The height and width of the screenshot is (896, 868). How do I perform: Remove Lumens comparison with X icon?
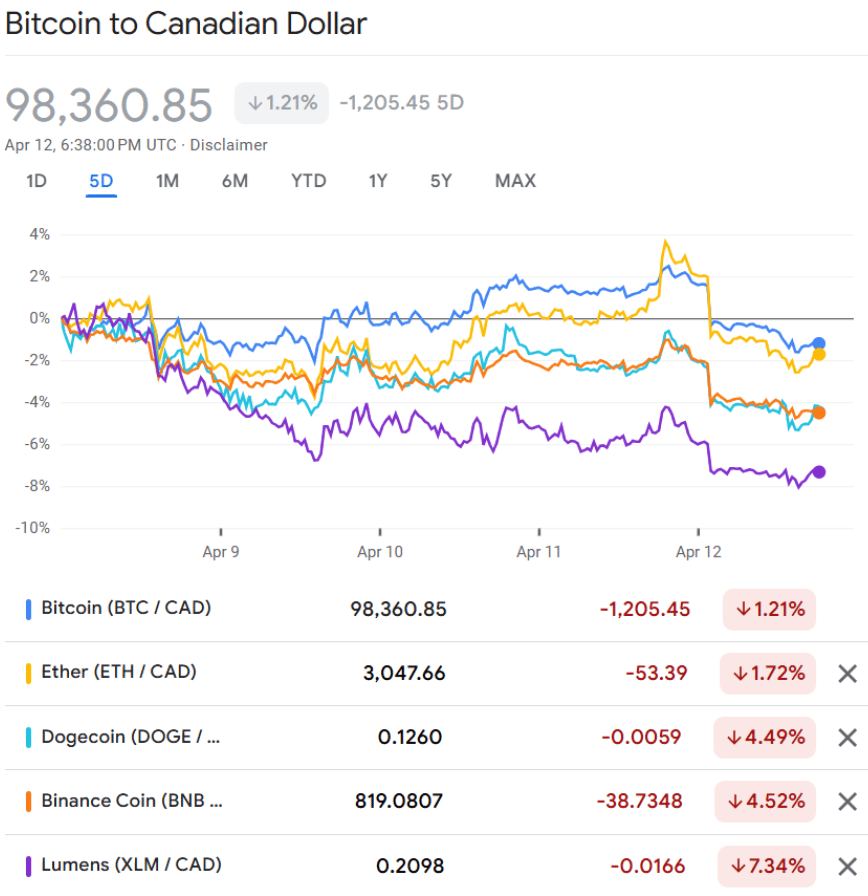coord(847,866)
